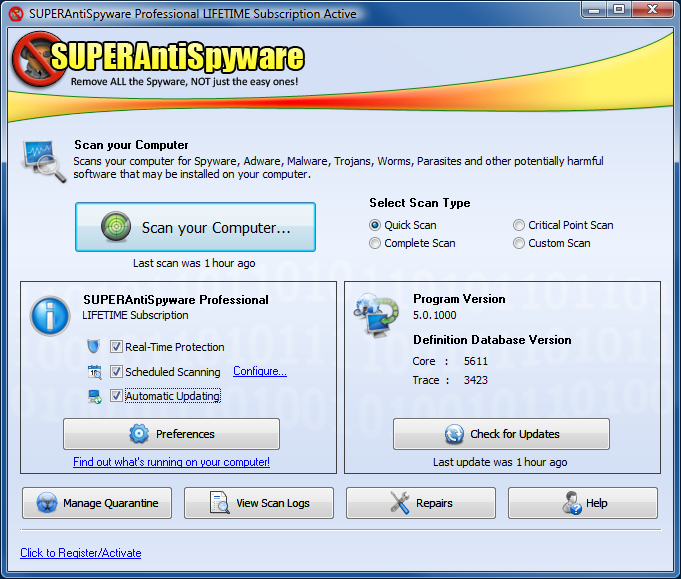Open View Scan Logs
Image resolution: width=681 pixels, height=579 pixels.
259,503
